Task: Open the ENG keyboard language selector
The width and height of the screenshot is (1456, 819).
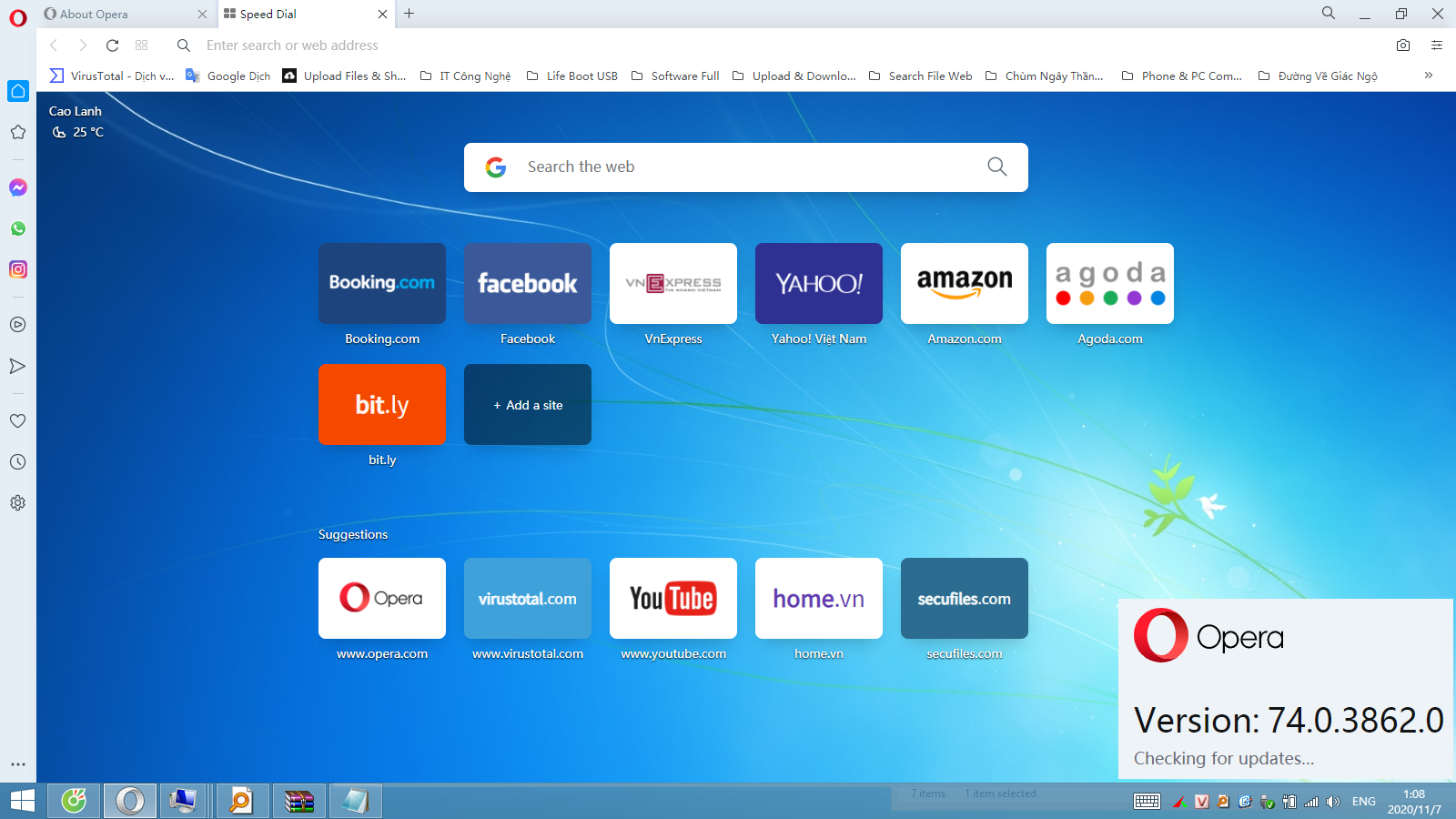Action: [1363, 801]
